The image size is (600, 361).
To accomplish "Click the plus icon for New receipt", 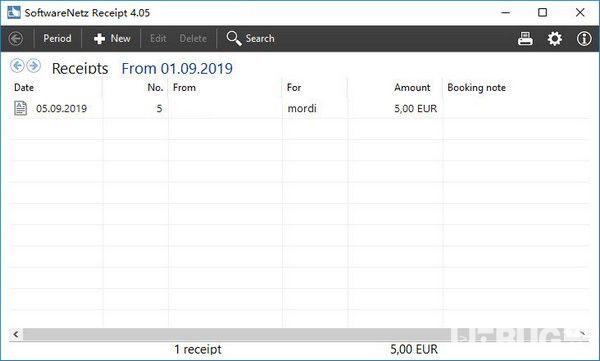I will click(99, 39).
